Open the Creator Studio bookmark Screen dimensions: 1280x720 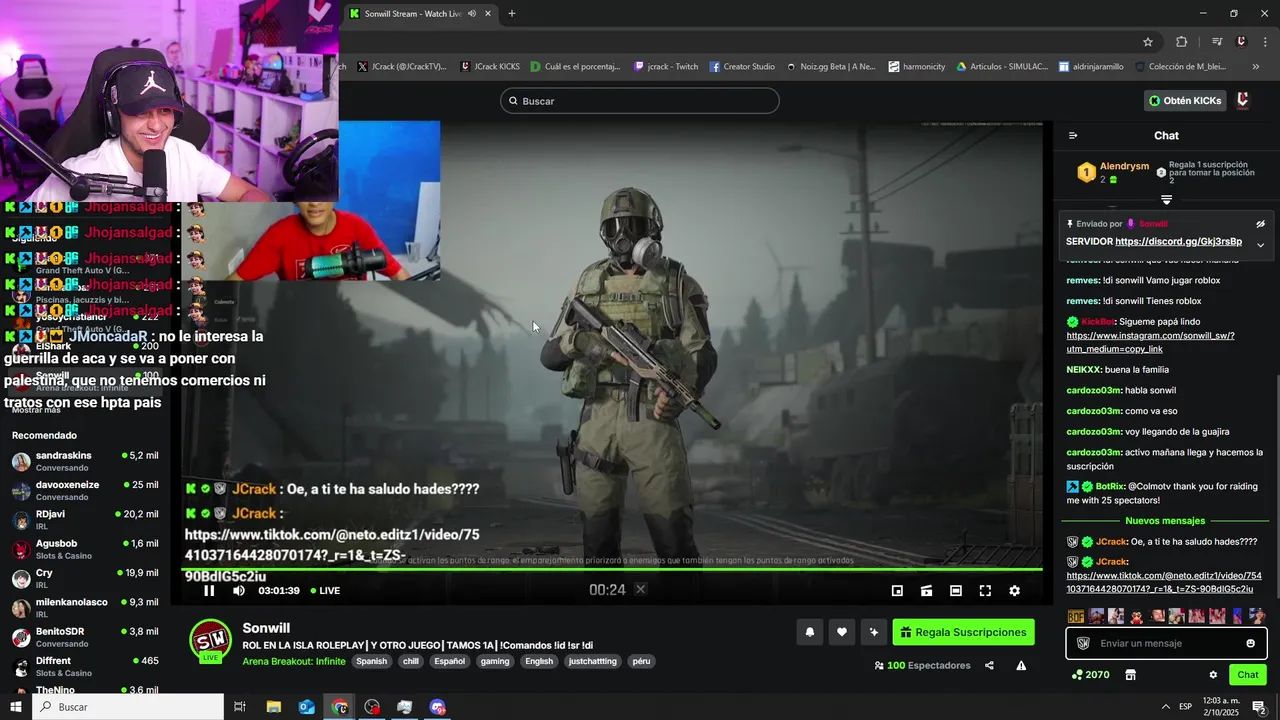point(742,67)
